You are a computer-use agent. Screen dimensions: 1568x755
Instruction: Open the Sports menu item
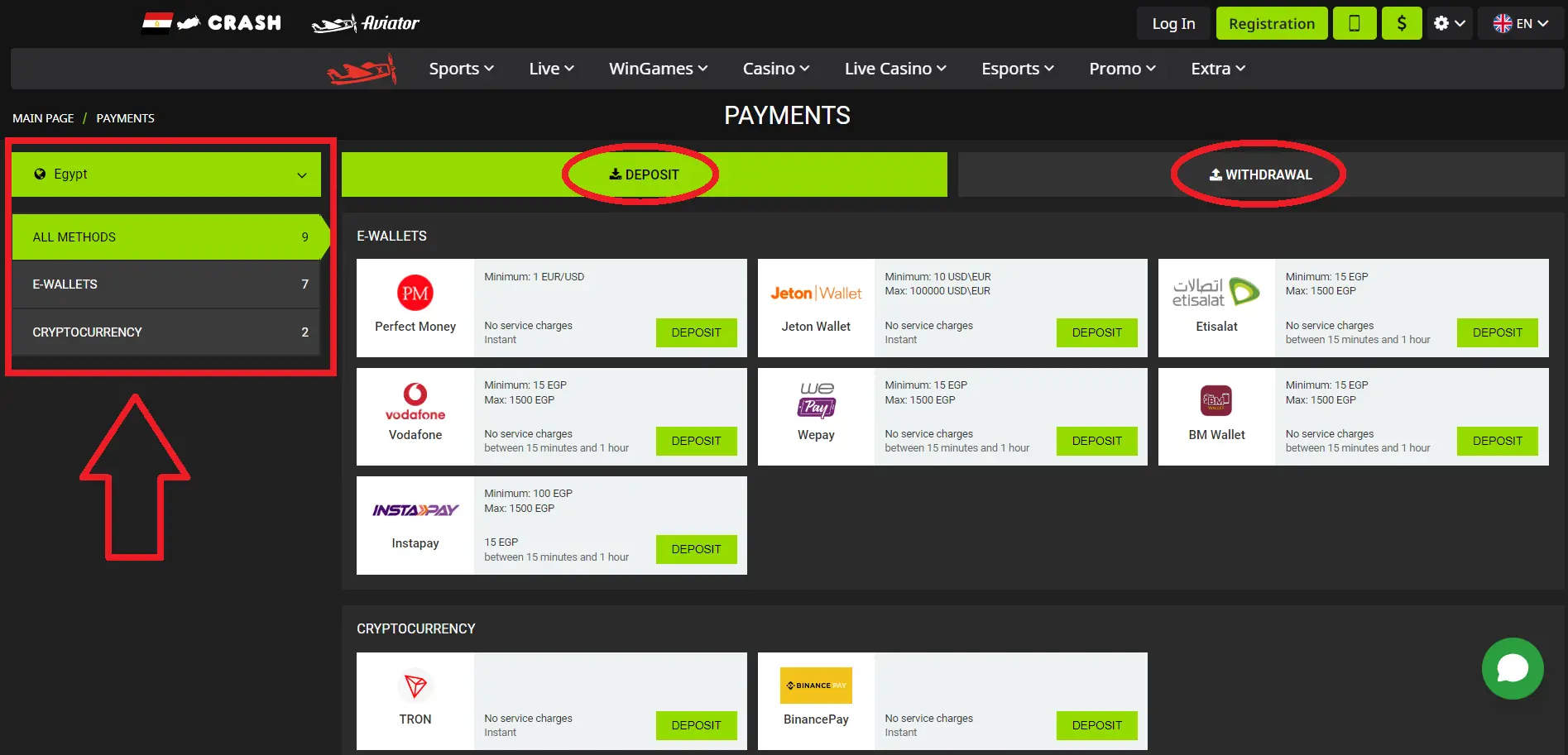460,69
